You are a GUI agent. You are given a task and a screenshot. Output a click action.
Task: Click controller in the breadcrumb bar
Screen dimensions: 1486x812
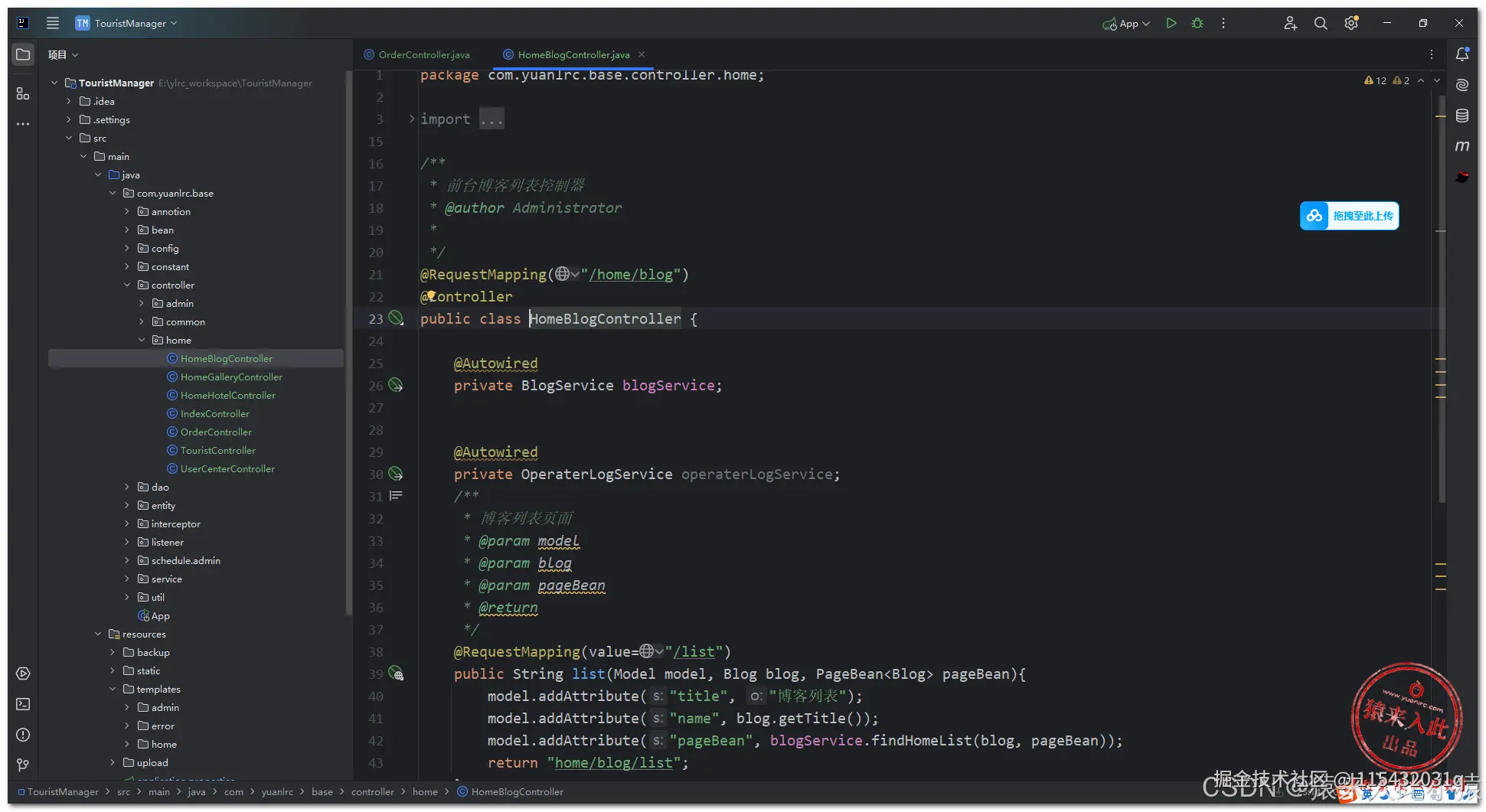[x=373, y=791]
